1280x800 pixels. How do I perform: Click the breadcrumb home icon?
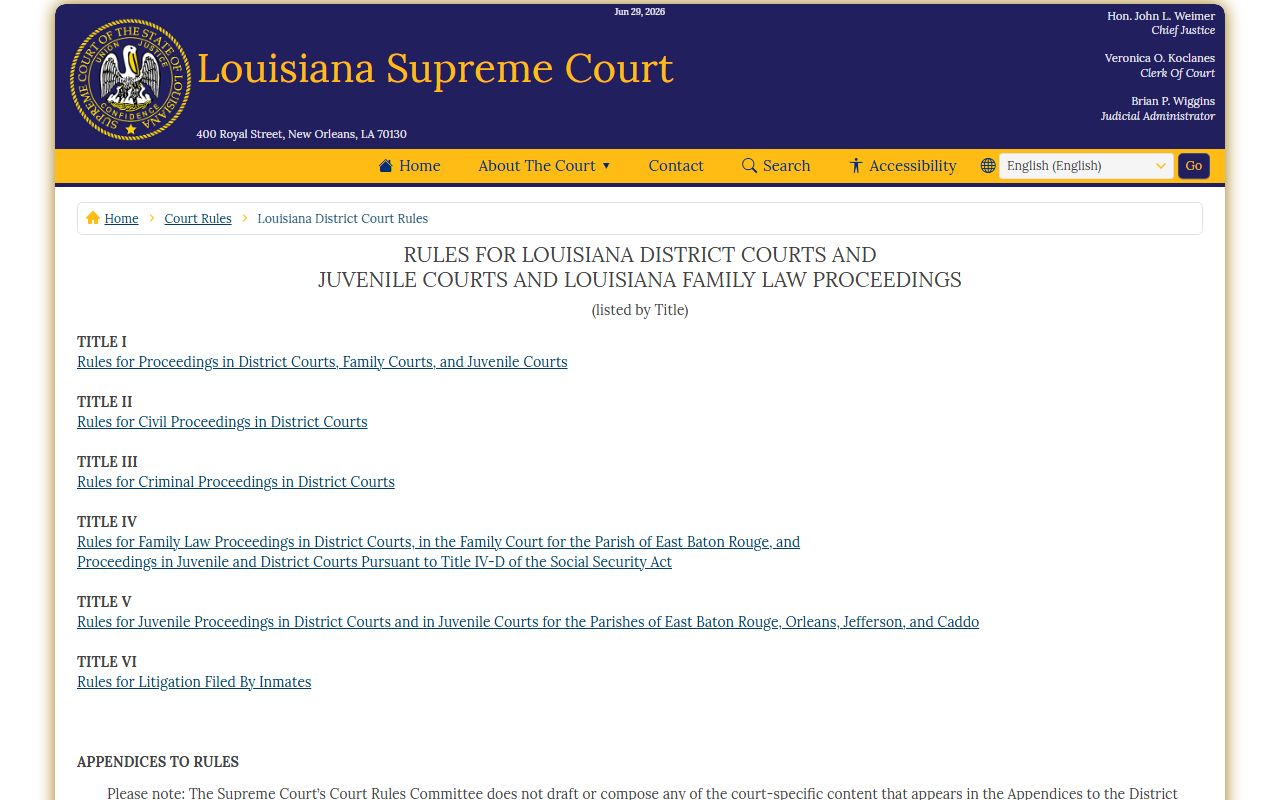(x=93, y=218)
